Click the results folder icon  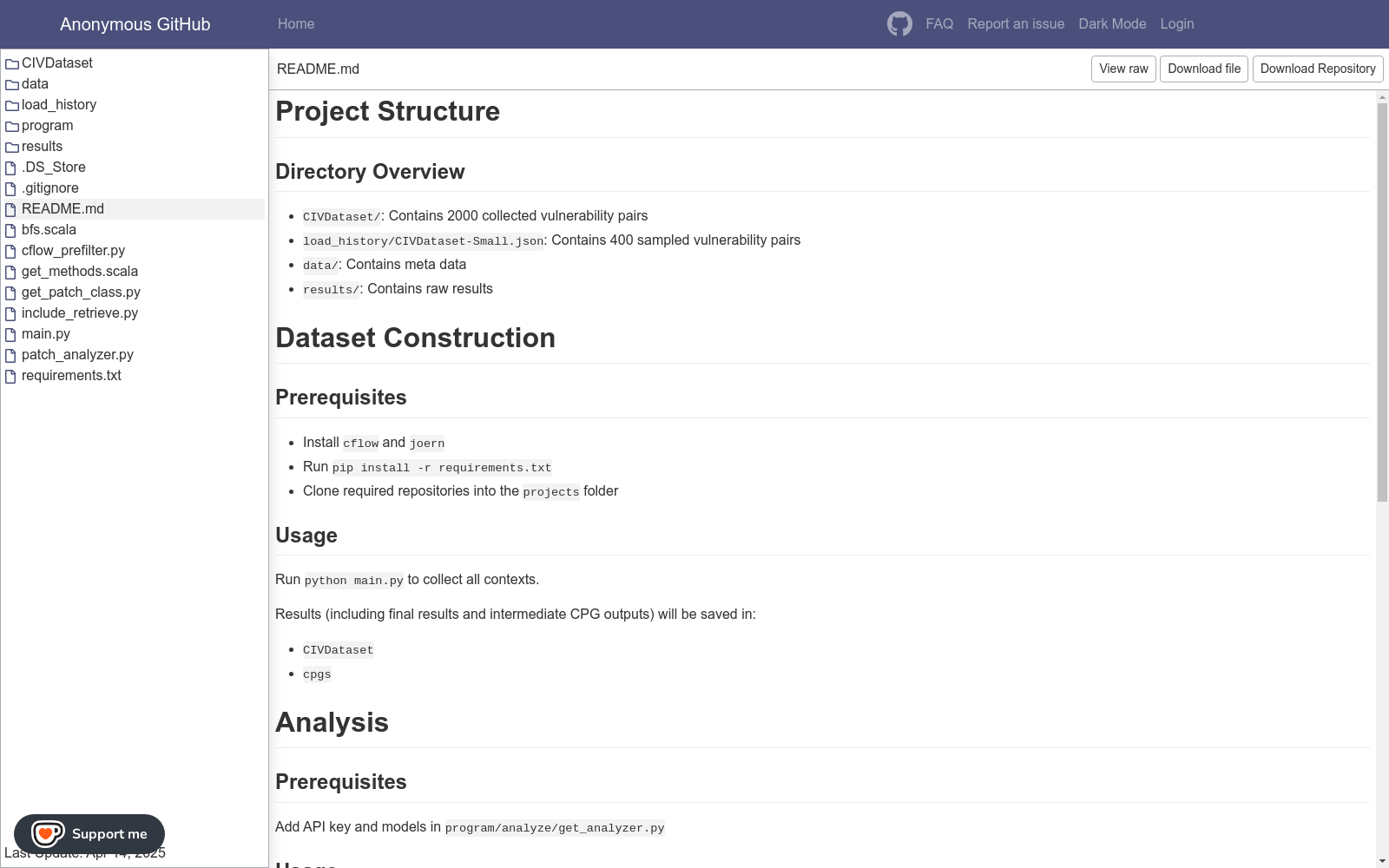tap(12, 147)
